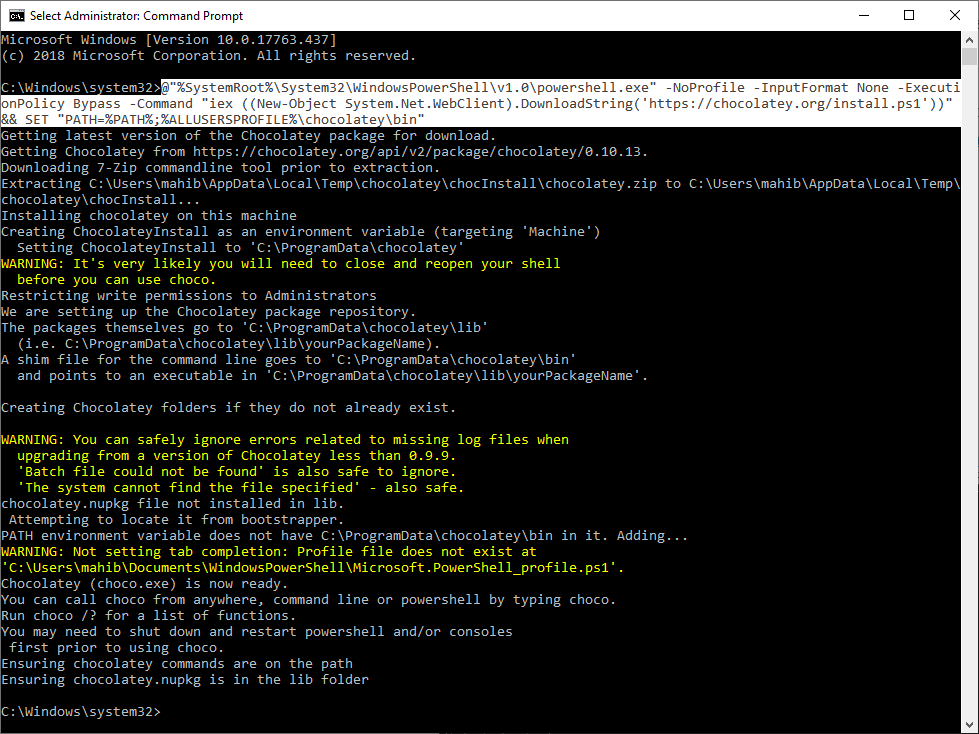Click the 'https://chocolatey.org/install.ps1' URL in command
Viewport: 979px width, 734px height.
coord(785,104)
